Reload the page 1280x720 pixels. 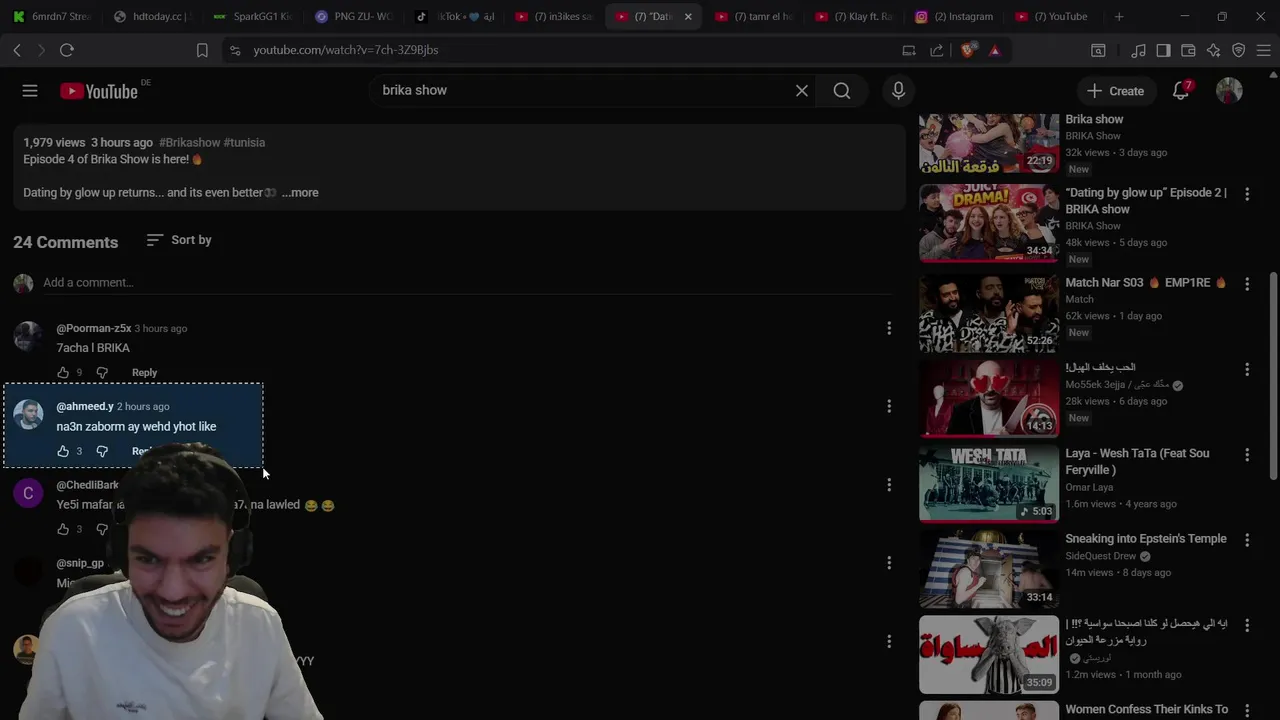click(x=67, y=50)
